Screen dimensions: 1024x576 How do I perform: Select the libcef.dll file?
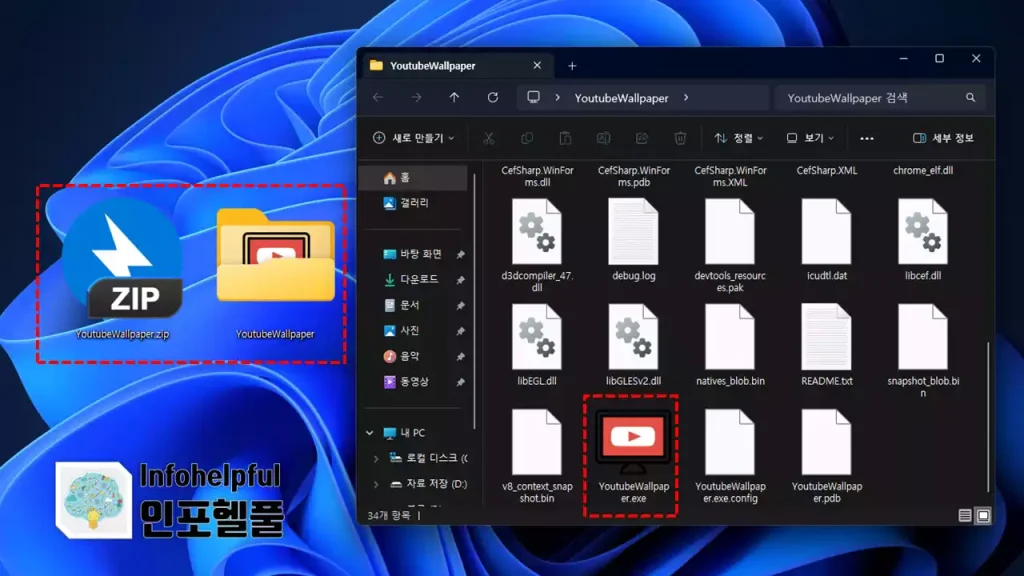[923, 240]
